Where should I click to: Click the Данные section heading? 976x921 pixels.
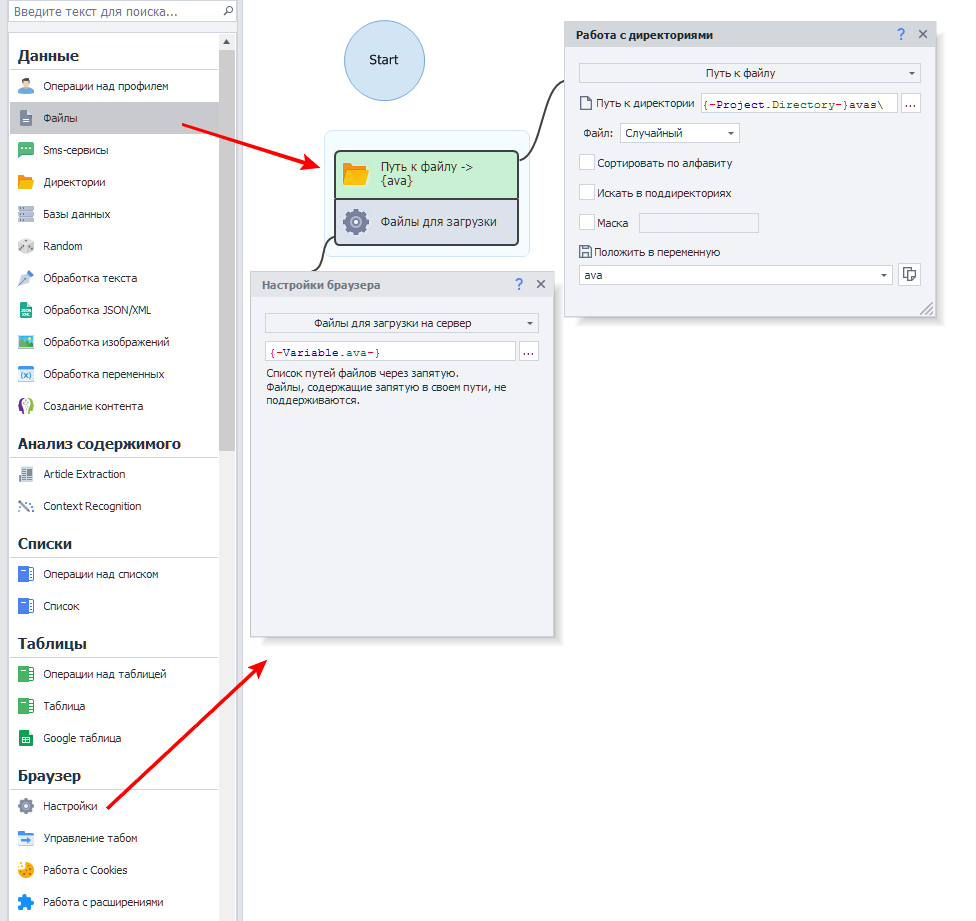tap(49, 56)
